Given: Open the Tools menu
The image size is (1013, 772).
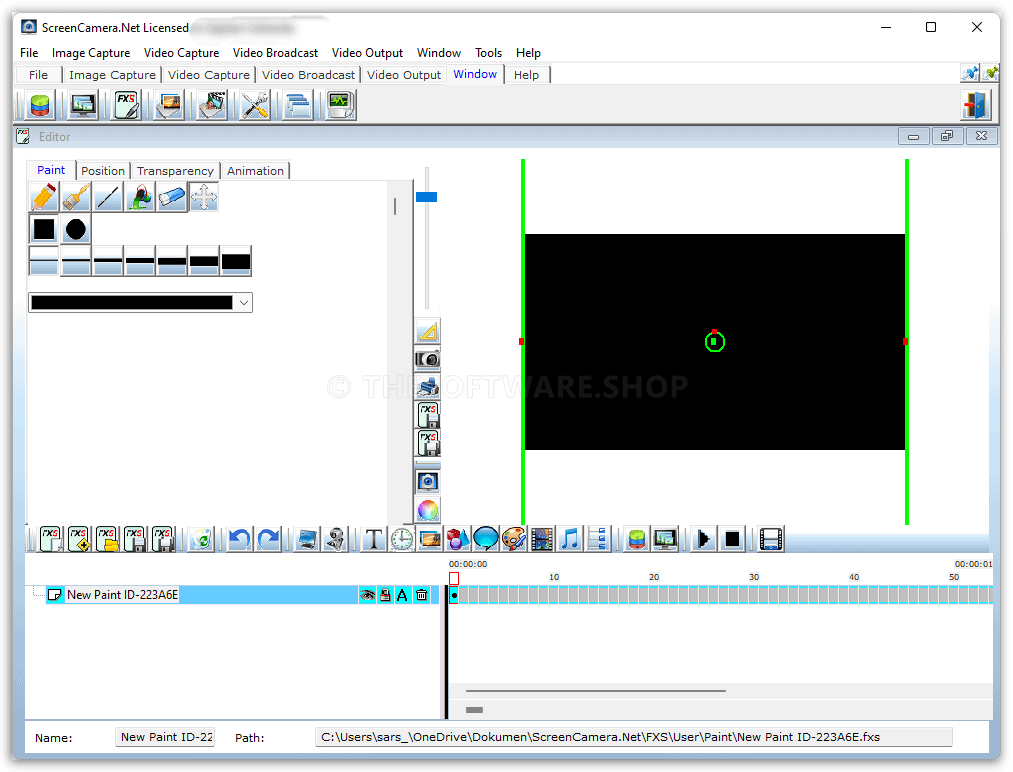Looking at the screenshot, I should (x=488, y=53).
